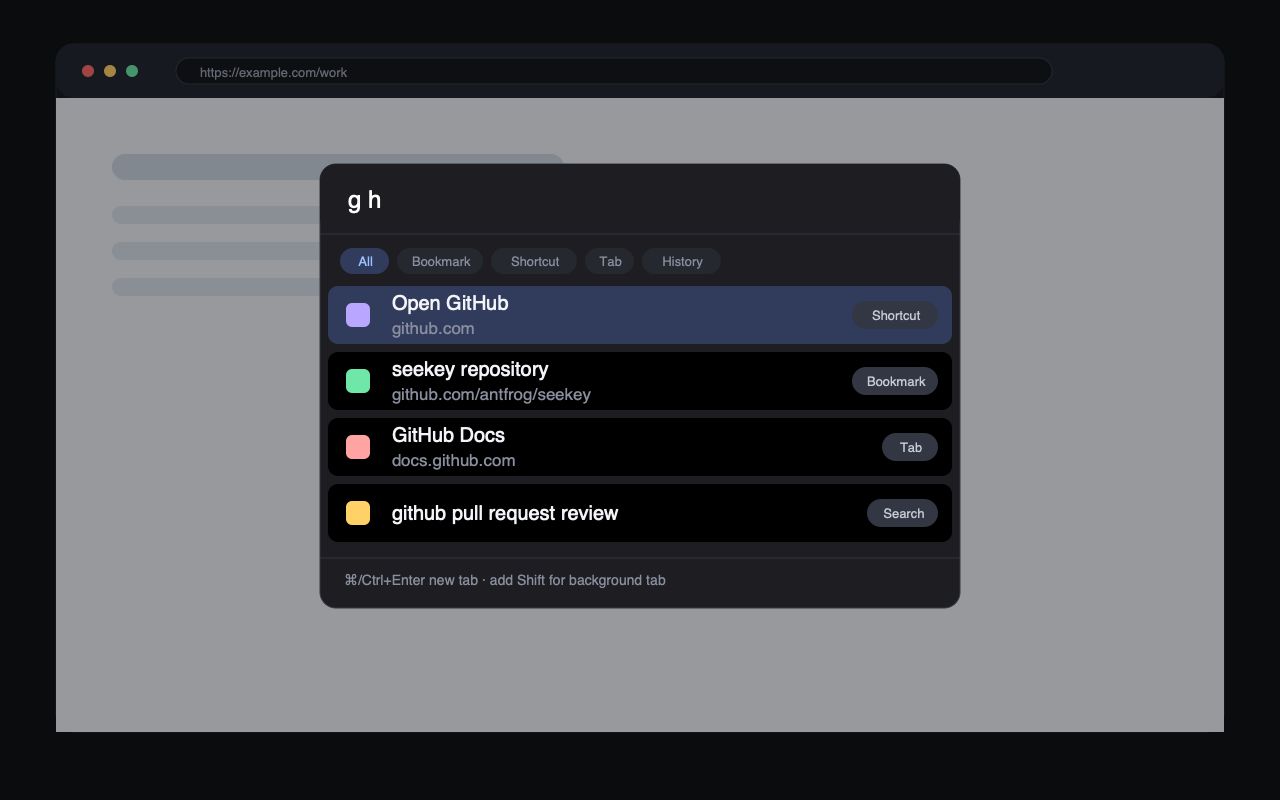Close the browser window with red button
Screen dimensions: 1280x800
pyautogui.click(x=88, y=71)
